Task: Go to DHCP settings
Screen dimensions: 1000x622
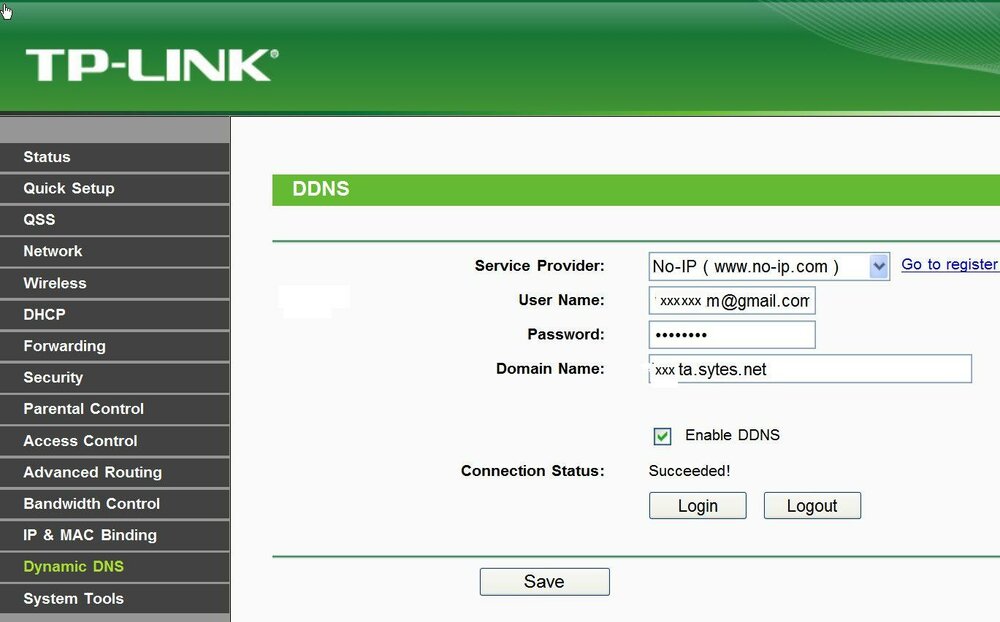Action: click(43, 314)
